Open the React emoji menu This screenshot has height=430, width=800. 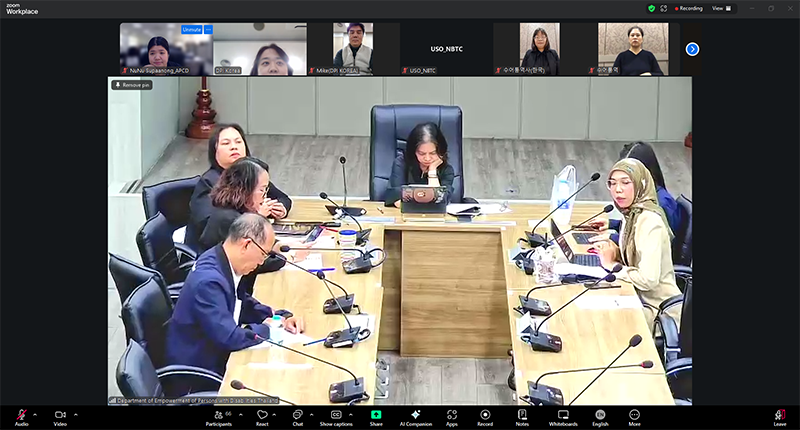pos(262,415)
